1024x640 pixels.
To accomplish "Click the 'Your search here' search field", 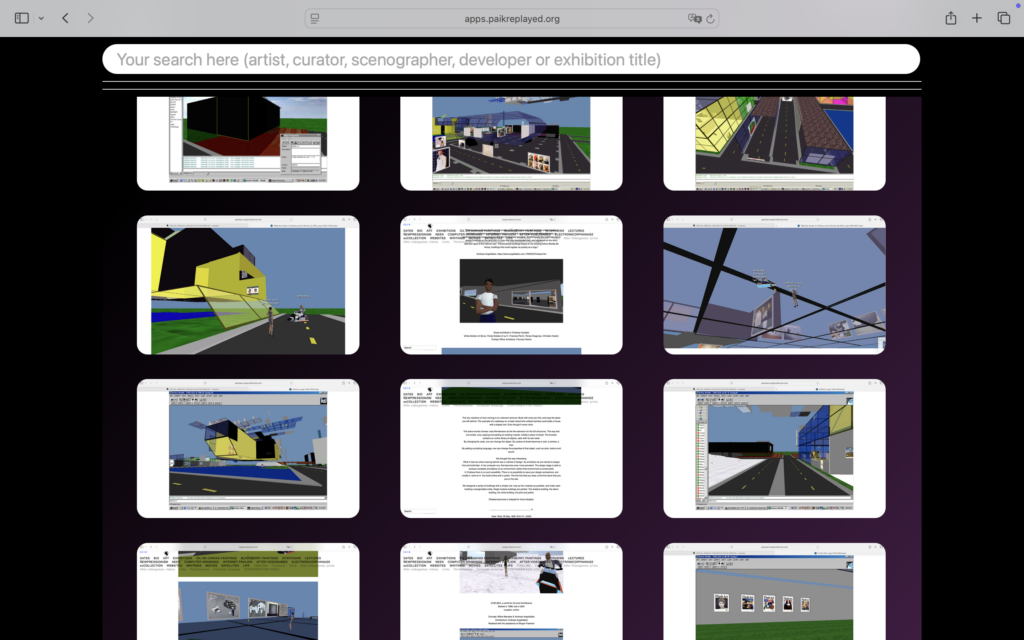I will pyautogui.click(x=511, y=60).
